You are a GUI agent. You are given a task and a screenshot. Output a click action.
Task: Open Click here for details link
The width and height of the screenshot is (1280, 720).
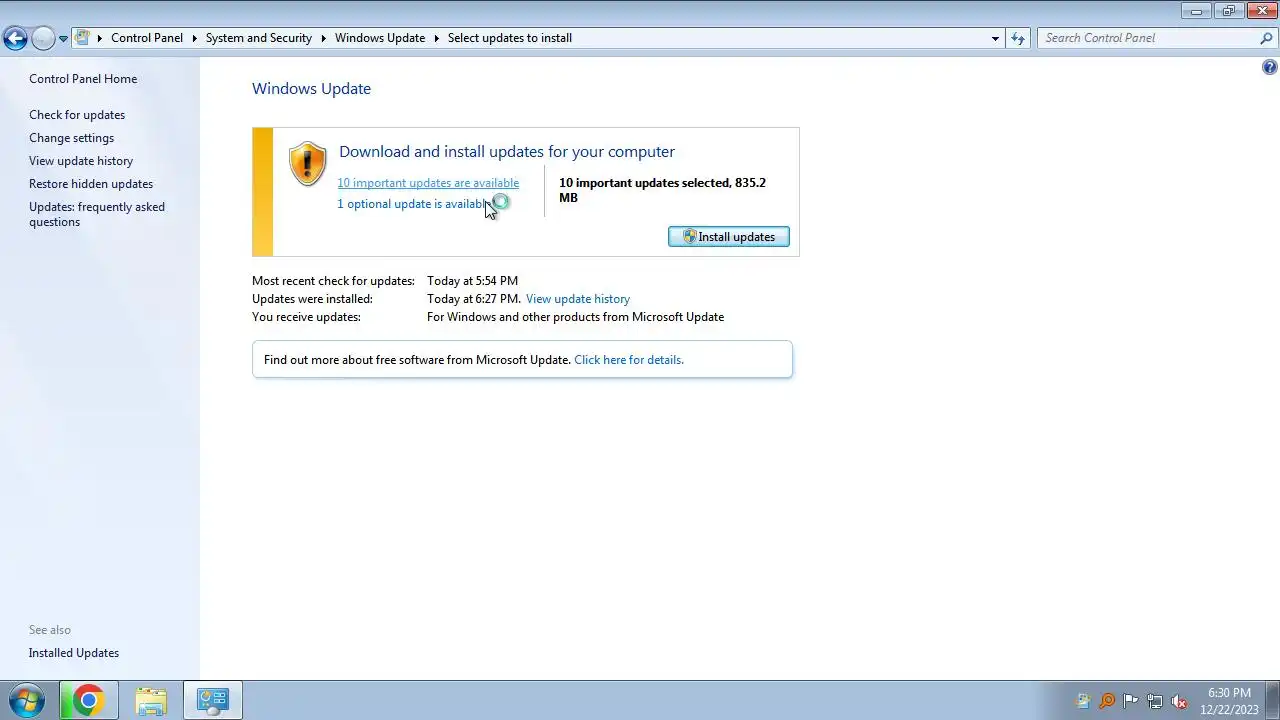[x=629, y=360]
